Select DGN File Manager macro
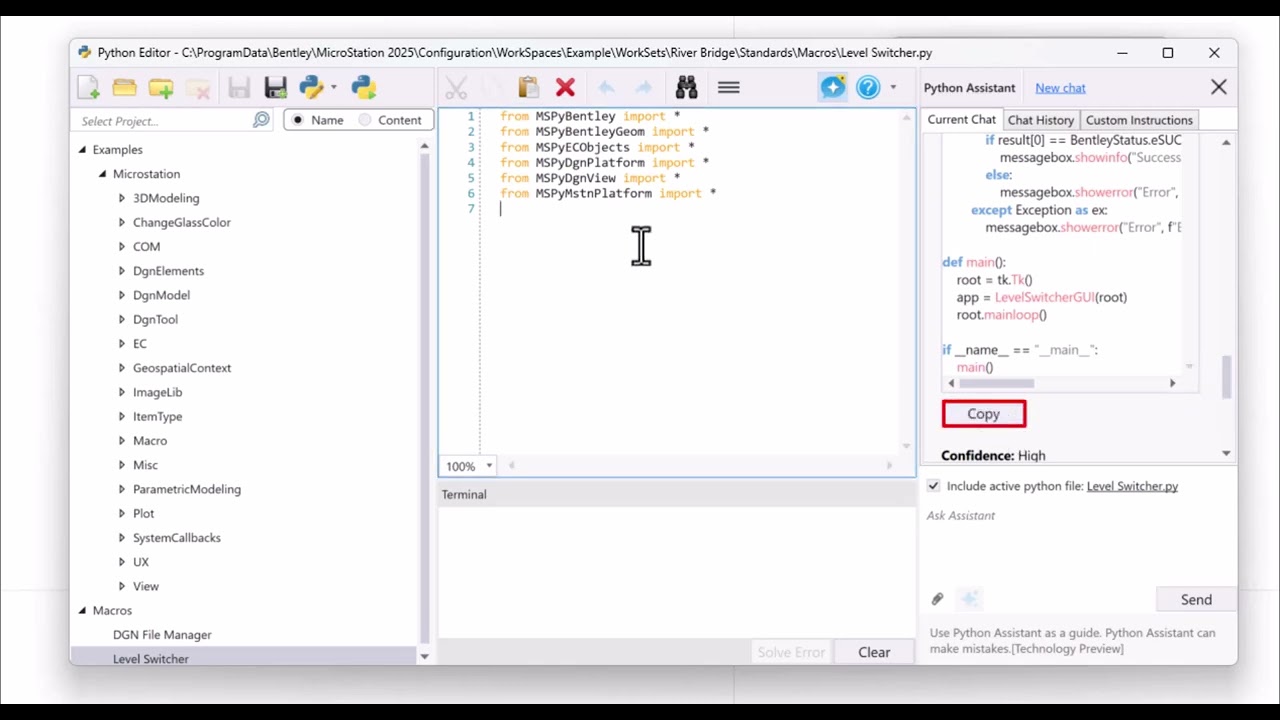 click(x=162, y=635)
